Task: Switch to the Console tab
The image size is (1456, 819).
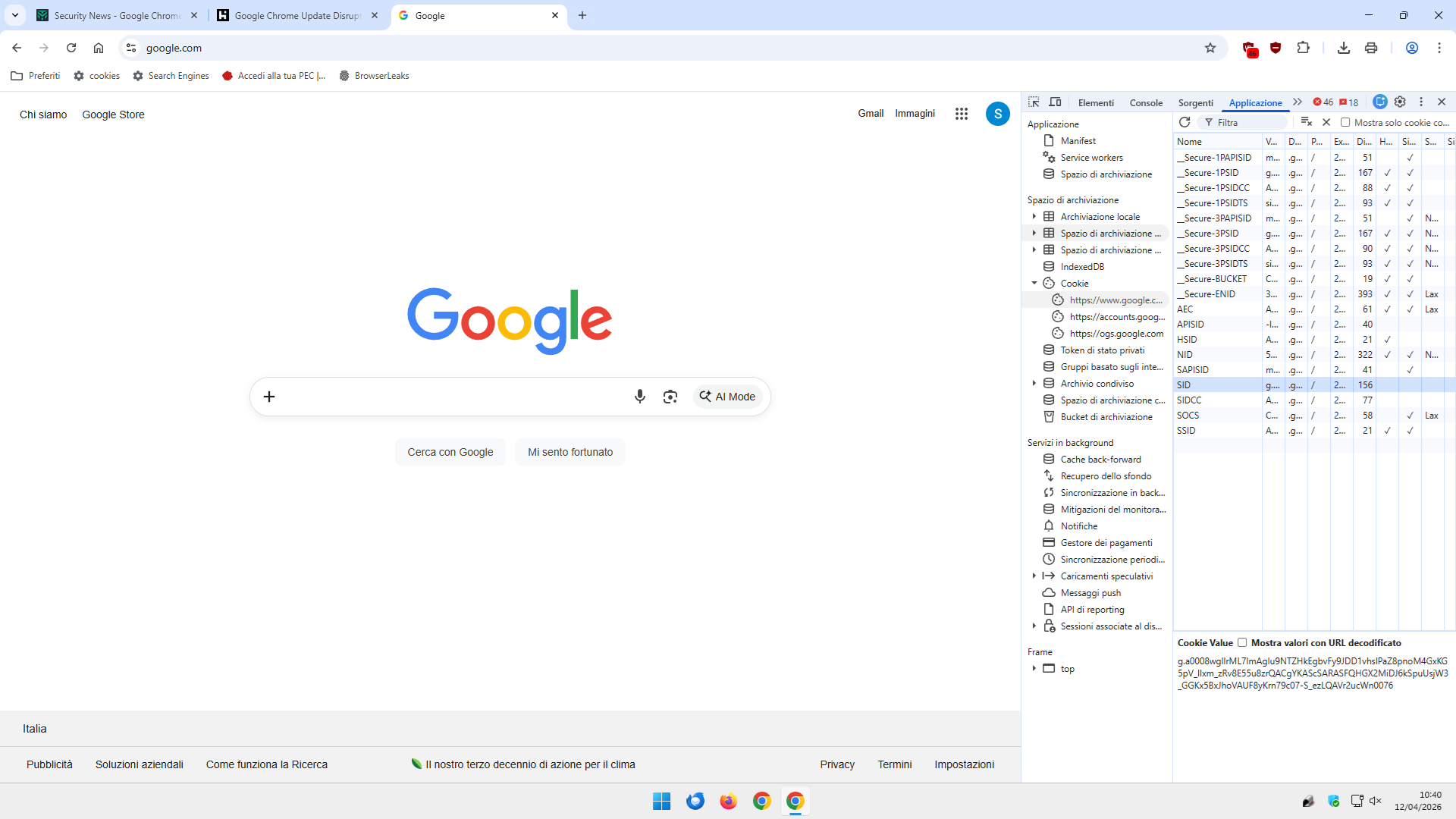Action: (1146, 103)
